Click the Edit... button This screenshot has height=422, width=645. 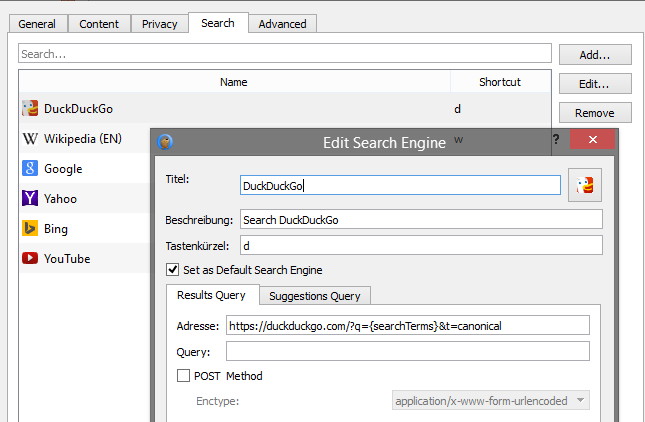pyautogui.click(x=595, y=84)
